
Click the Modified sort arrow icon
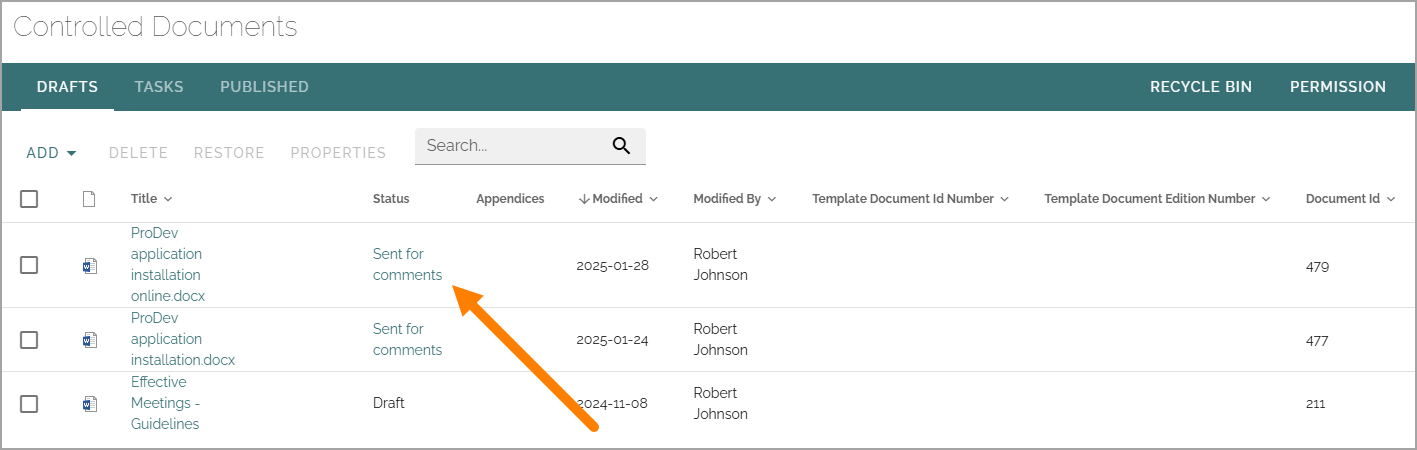(x=584, y=199)
